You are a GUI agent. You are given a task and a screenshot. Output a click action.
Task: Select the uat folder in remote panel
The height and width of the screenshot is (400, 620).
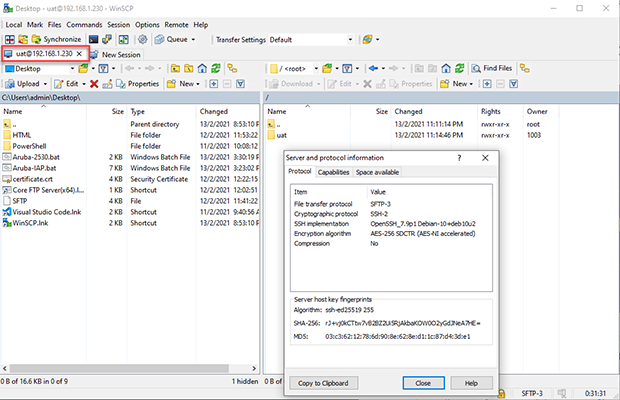click(281, 134)
